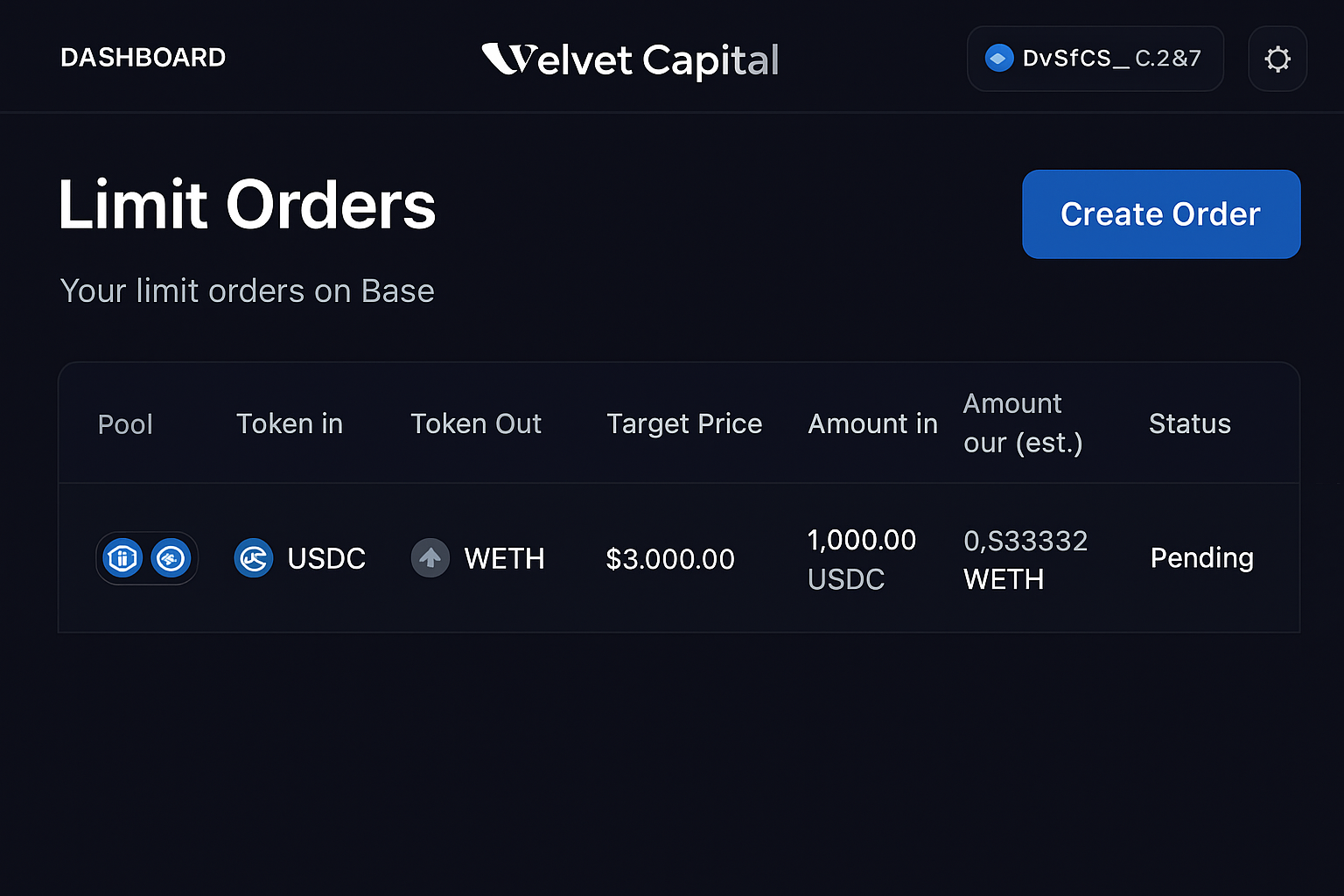This screenshot has width=1344, height=896.
Task: Click the Your limit orders on Base link
Action: (x=247, y=290)
